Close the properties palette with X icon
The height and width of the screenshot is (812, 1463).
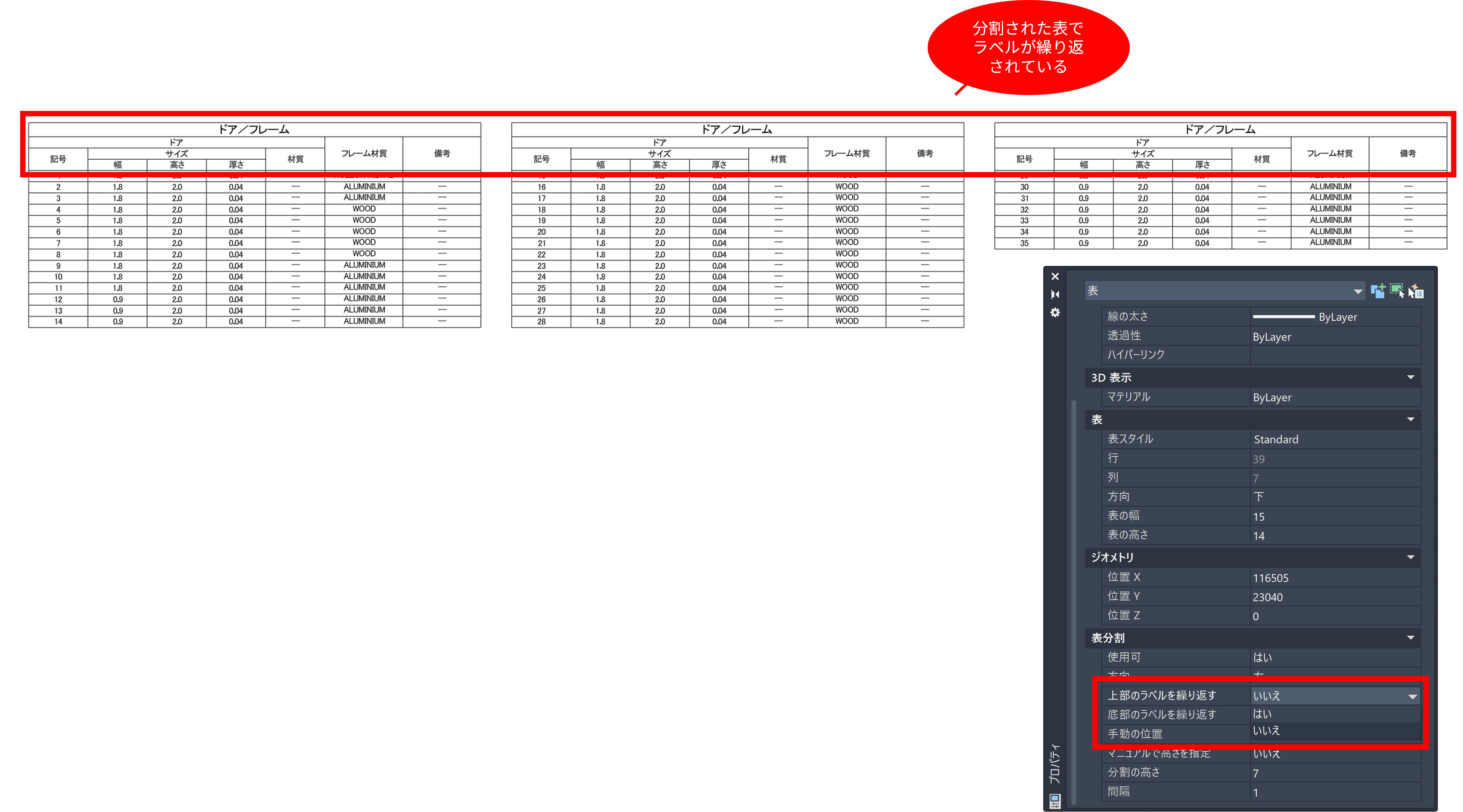click(1055, 277)
